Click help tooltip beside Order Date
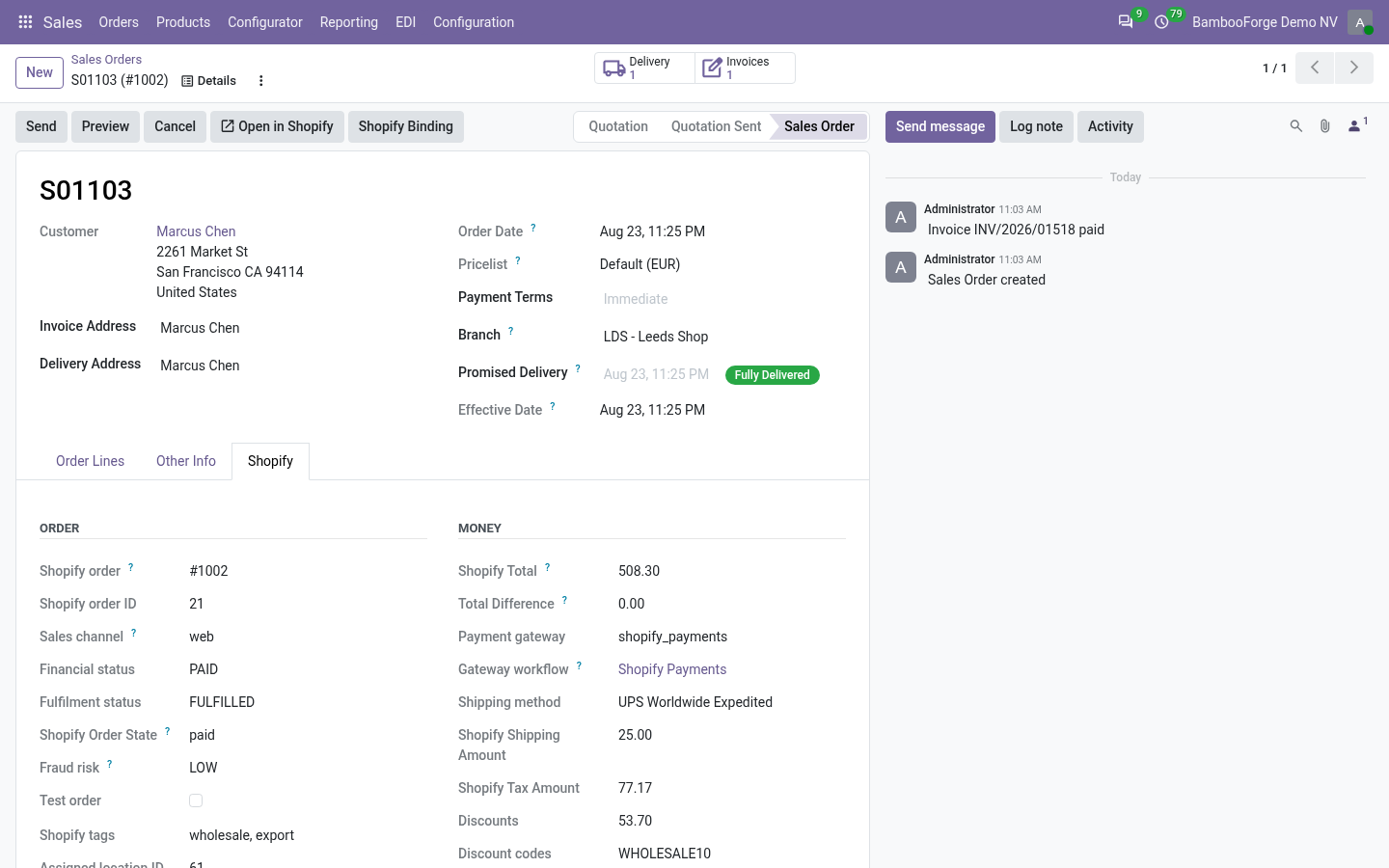 pyautogui.click(x=533, y=229)
